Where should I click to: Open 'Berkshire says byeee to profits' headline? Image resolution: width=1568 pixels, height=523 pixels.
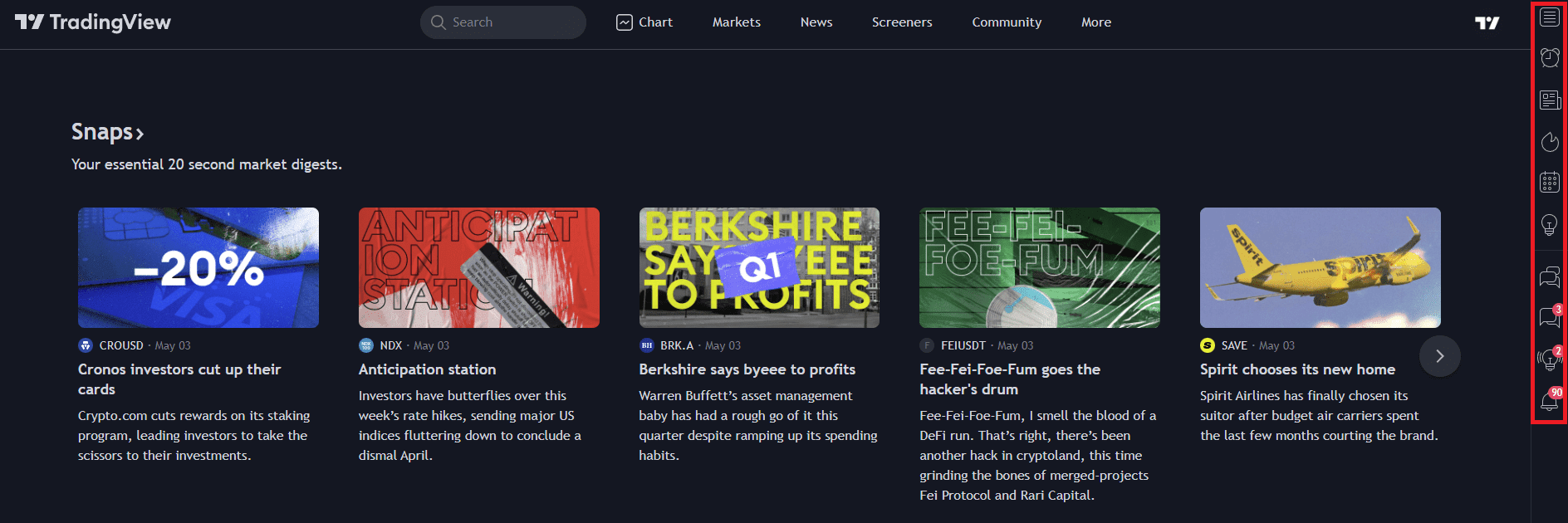(747, 369)
